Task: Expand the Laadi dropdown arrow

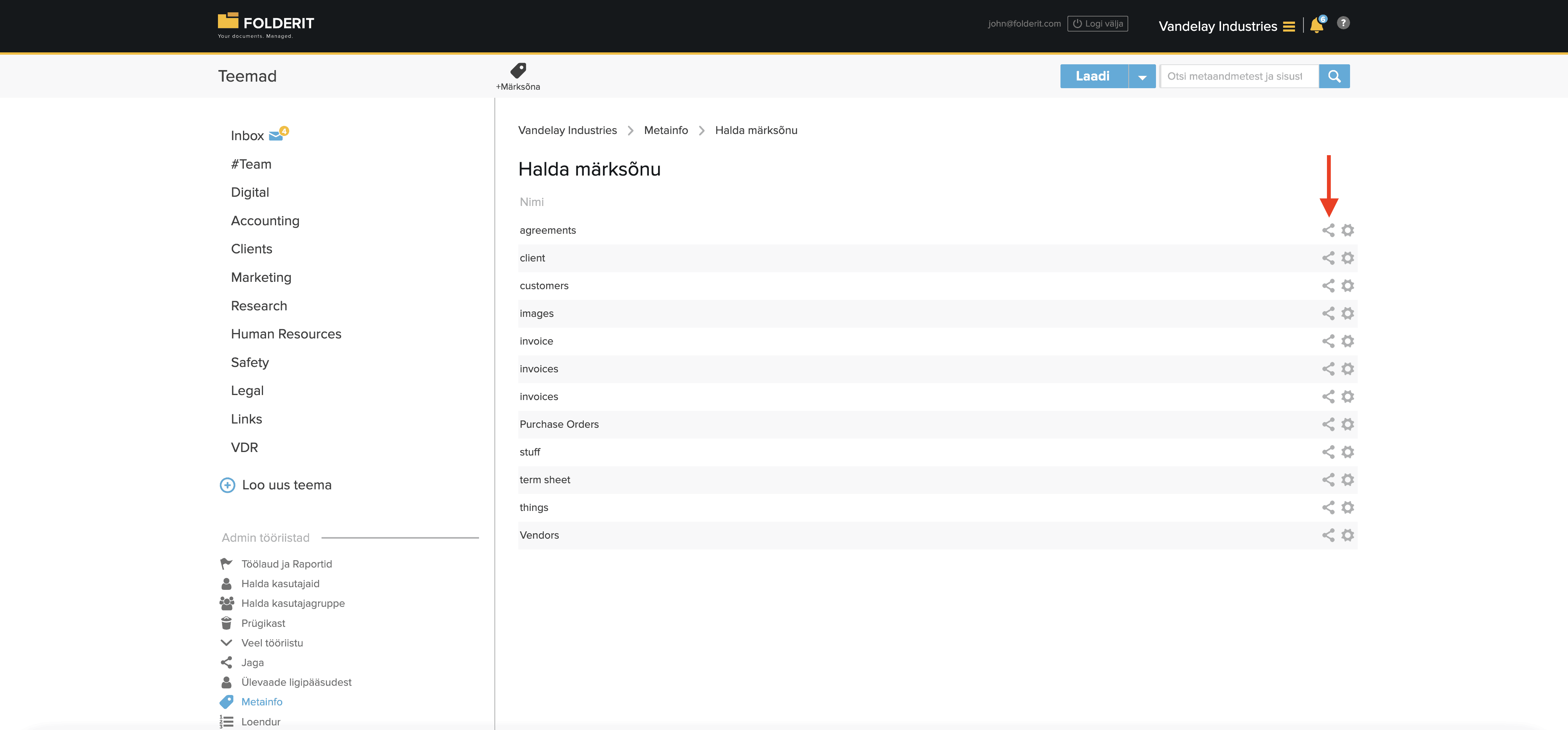Action: 1142,77
